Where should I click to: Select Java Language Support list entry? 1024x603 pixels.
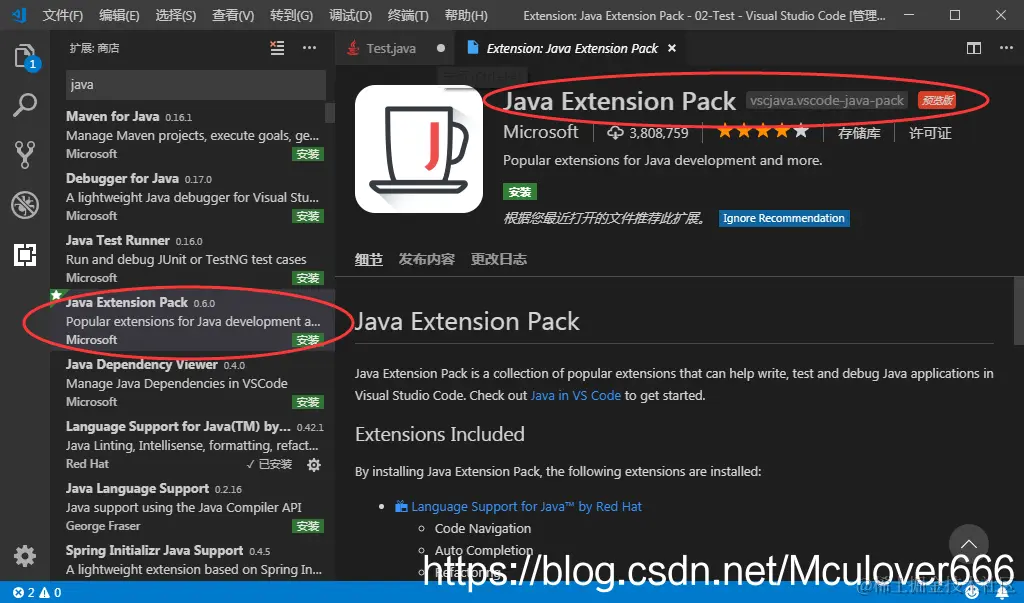193,507
